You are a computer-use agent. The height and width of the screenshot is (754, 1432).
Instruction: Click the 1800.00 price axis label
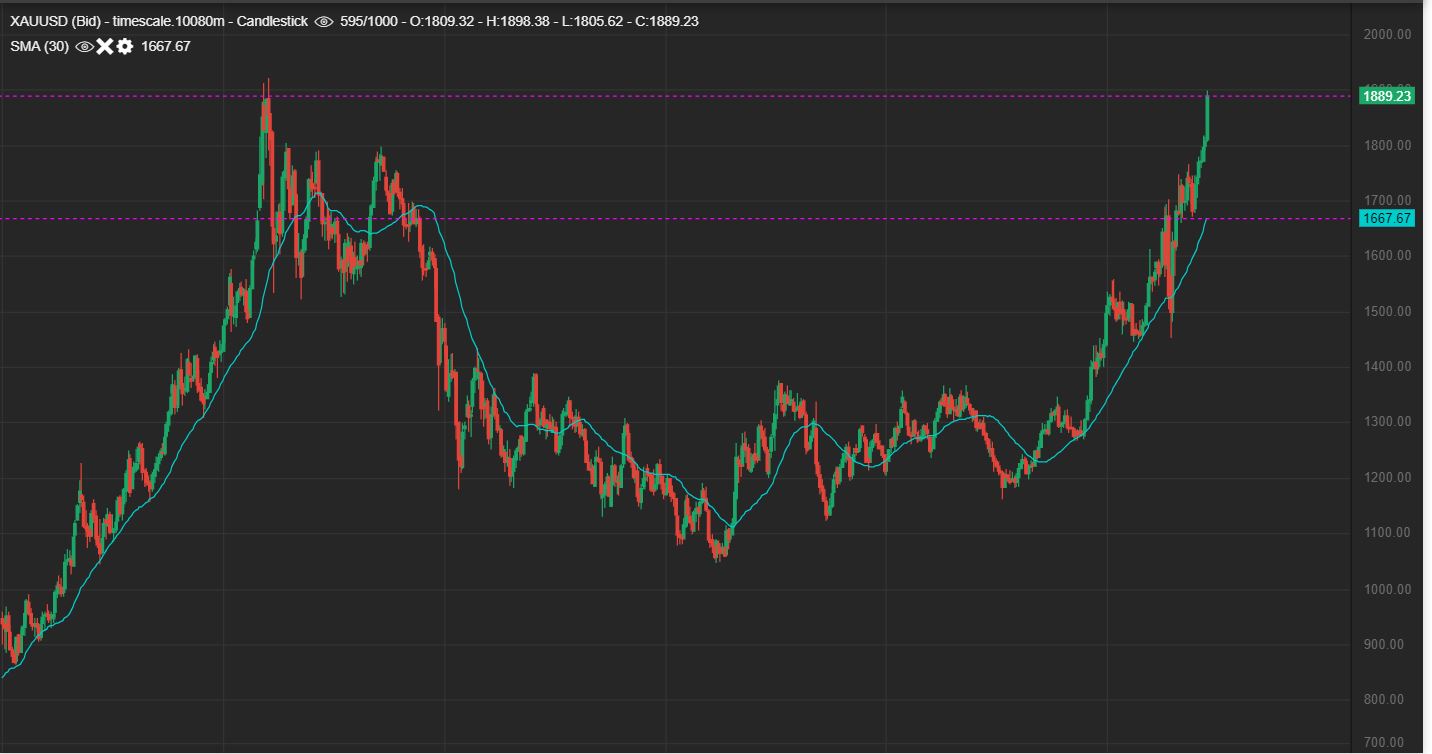(1387, 145)
